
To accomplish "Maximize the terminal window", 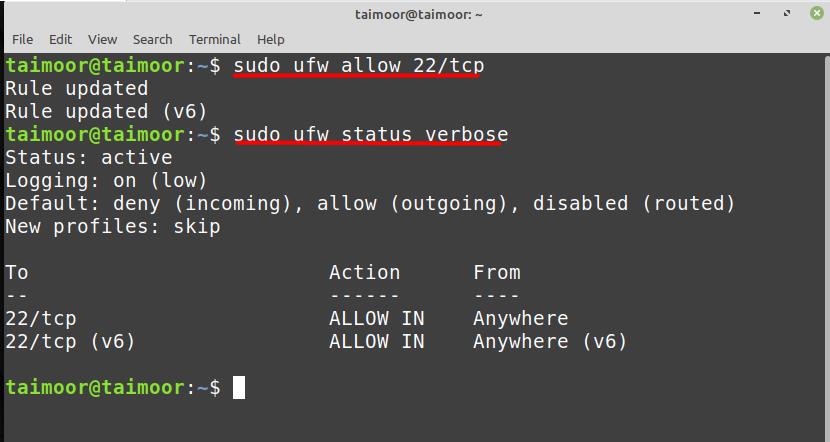I will [x=788, y=14].
